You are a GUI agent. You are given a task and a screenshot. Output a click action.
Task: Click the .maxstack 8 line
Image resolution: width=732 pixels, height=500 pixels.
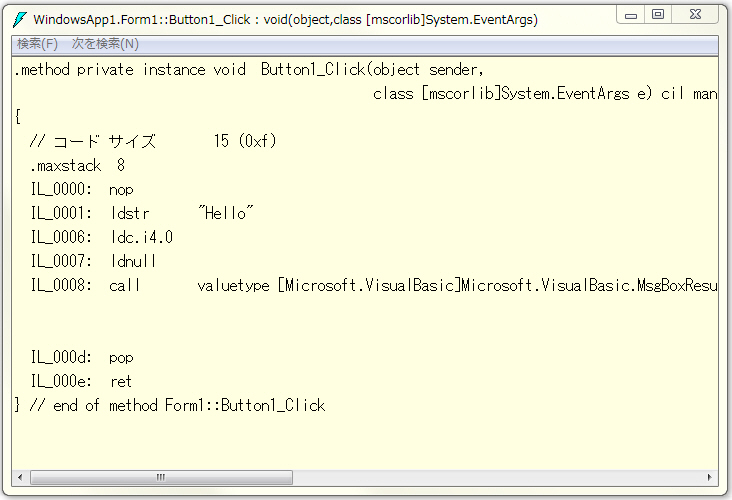click(x=77, y=165)
